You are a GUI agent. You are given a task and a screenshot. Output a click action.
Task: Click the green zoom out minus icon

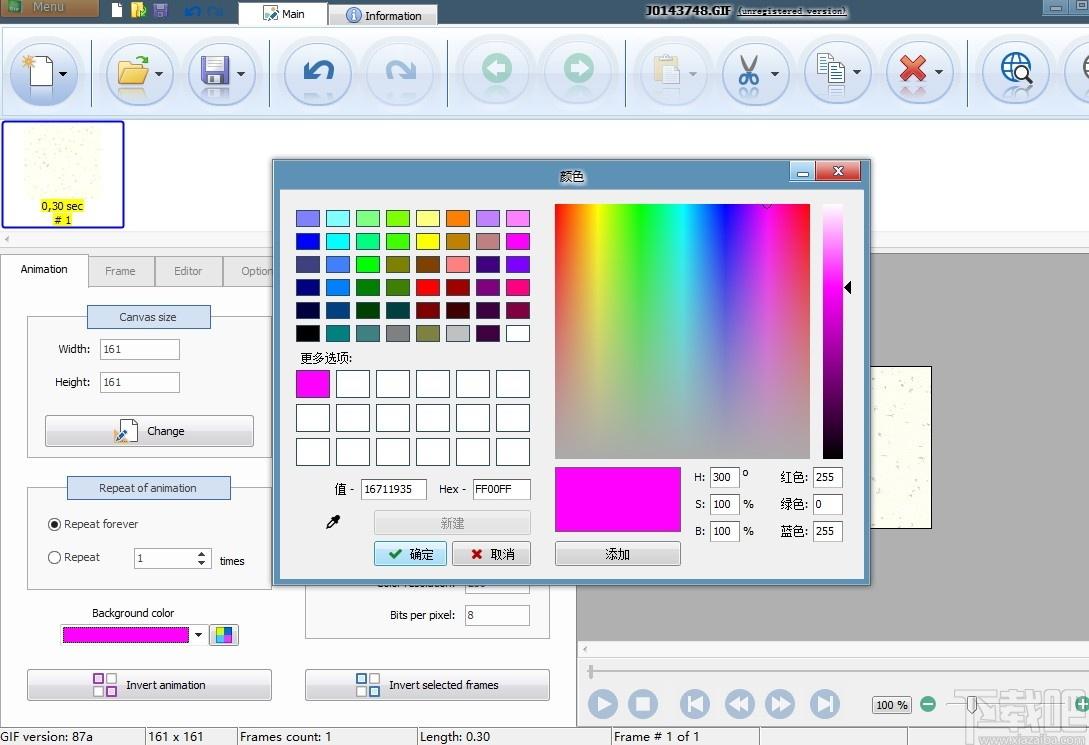(x=928, y=704)
